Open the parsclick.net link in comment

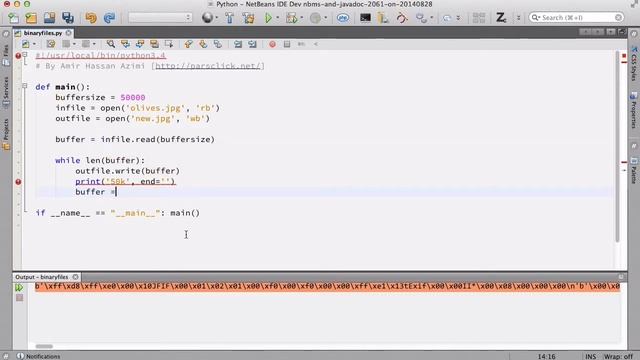[208, 66]
